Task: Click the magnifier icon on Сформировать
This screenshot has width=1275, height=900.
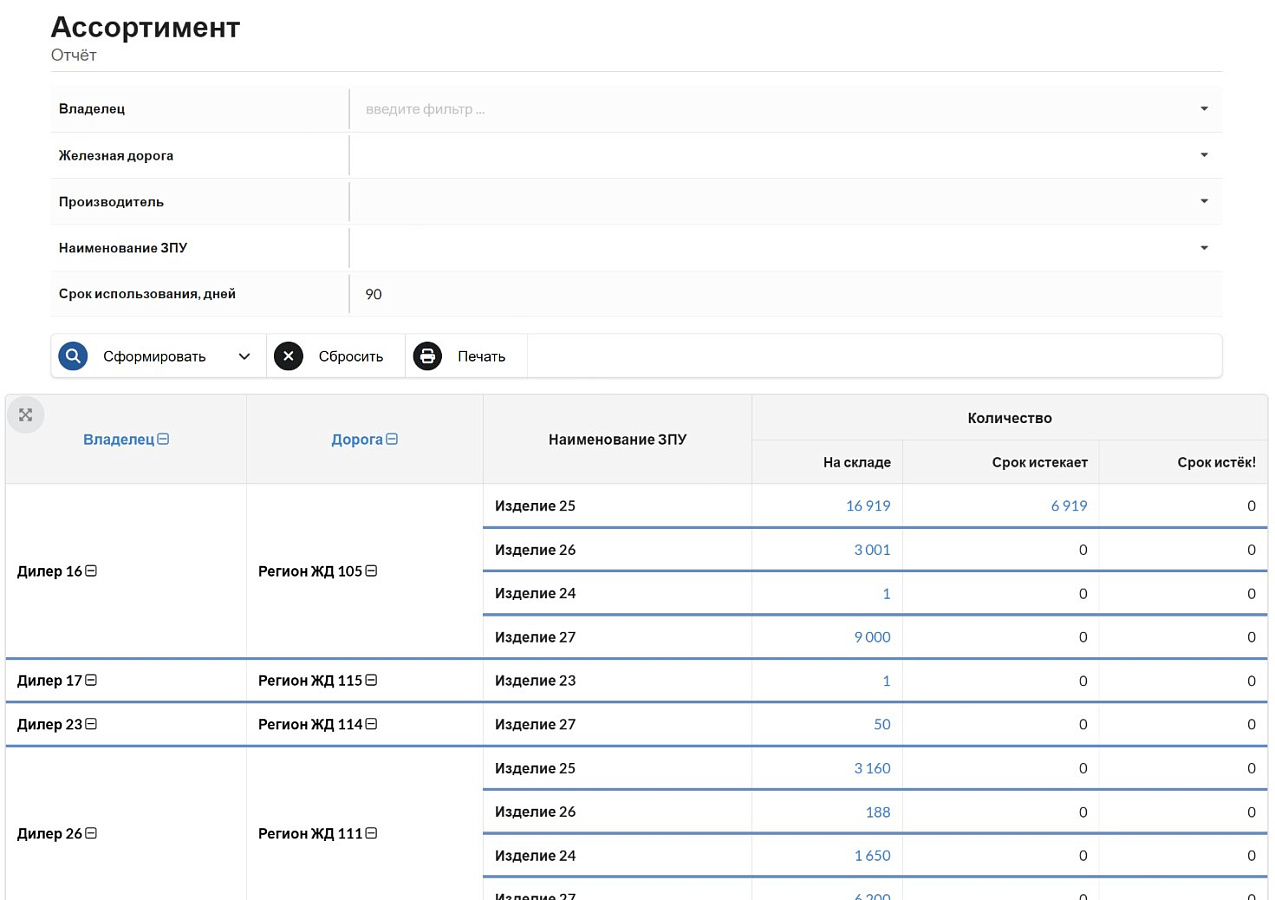Action: [73, 356]
